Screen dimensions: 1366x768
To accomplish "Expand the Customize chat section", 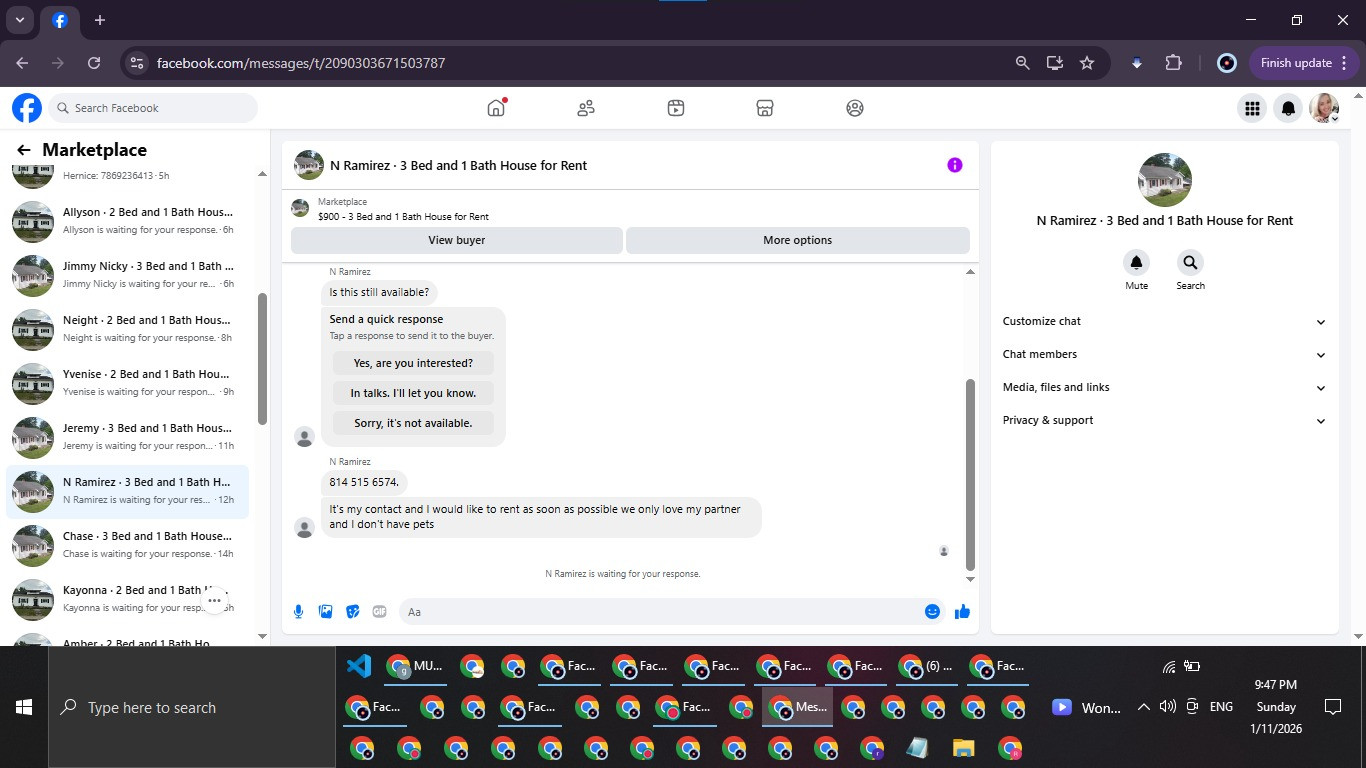I will (1165, 321).
